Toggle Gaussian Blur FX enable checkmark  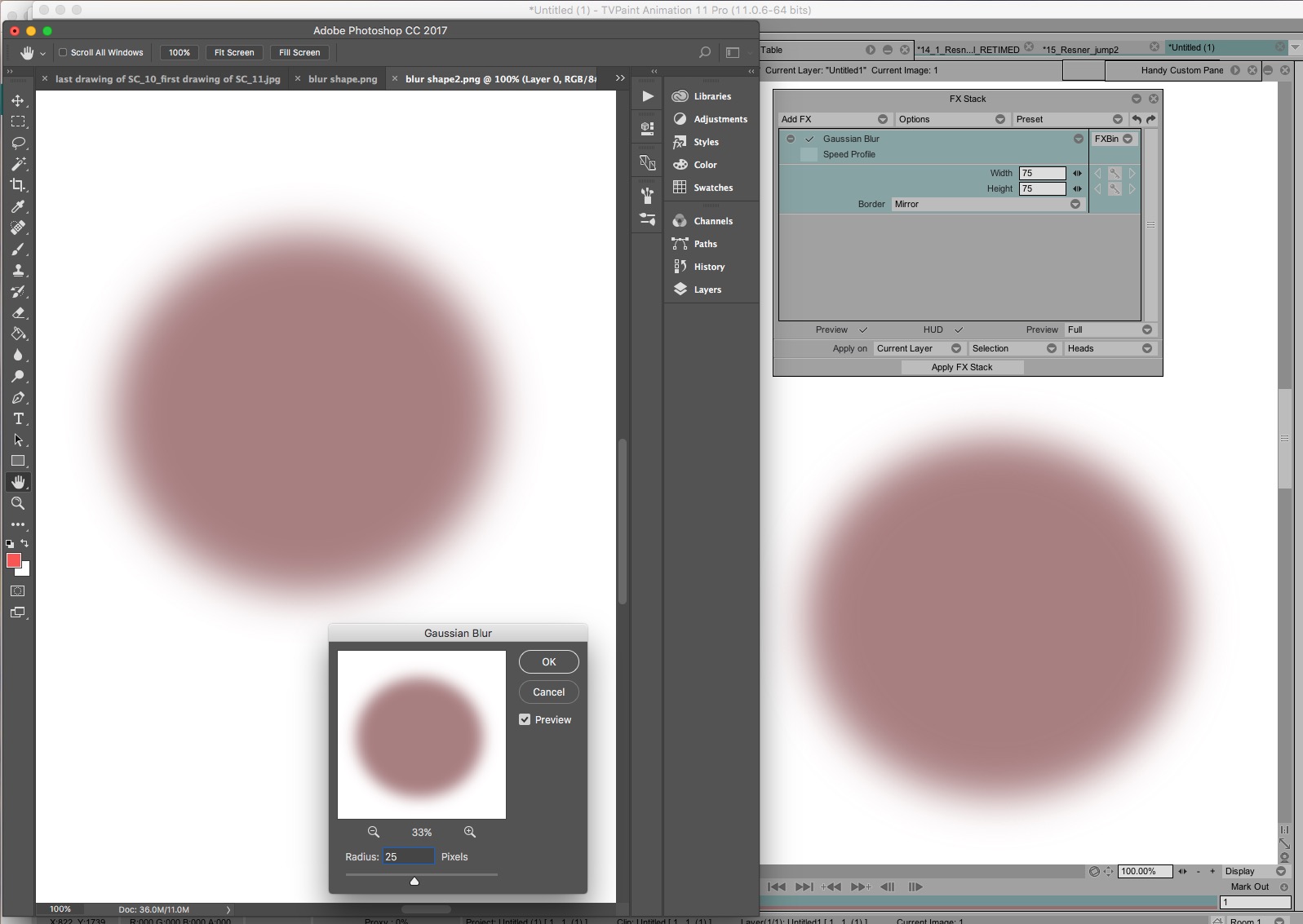[809, 139]
